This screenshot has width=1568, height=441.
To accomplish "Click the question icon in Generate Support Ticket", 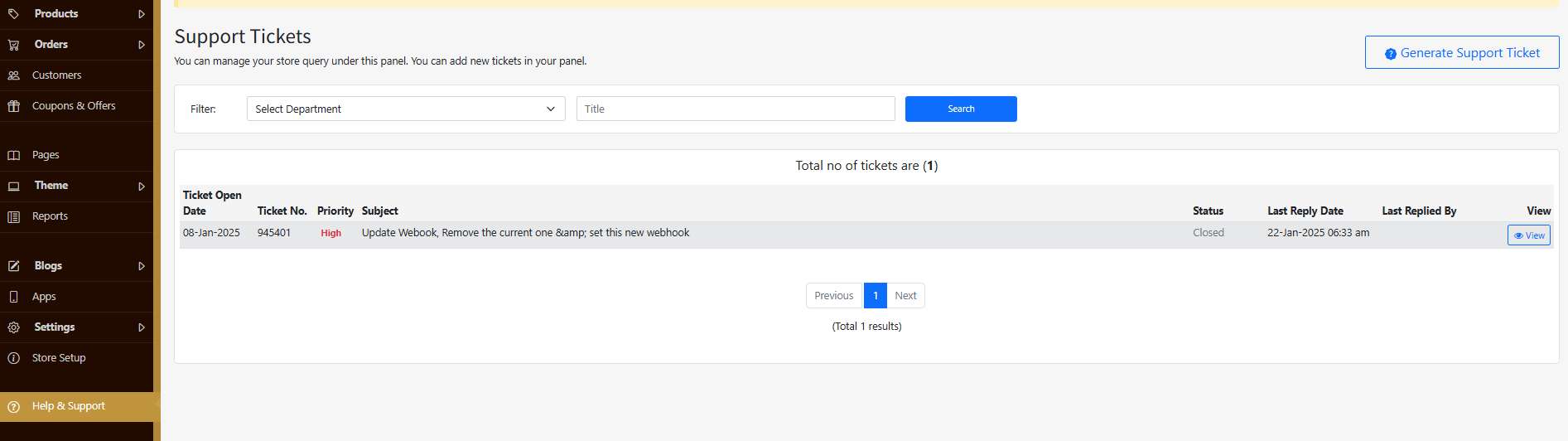I will click(x=1391, y=54).
